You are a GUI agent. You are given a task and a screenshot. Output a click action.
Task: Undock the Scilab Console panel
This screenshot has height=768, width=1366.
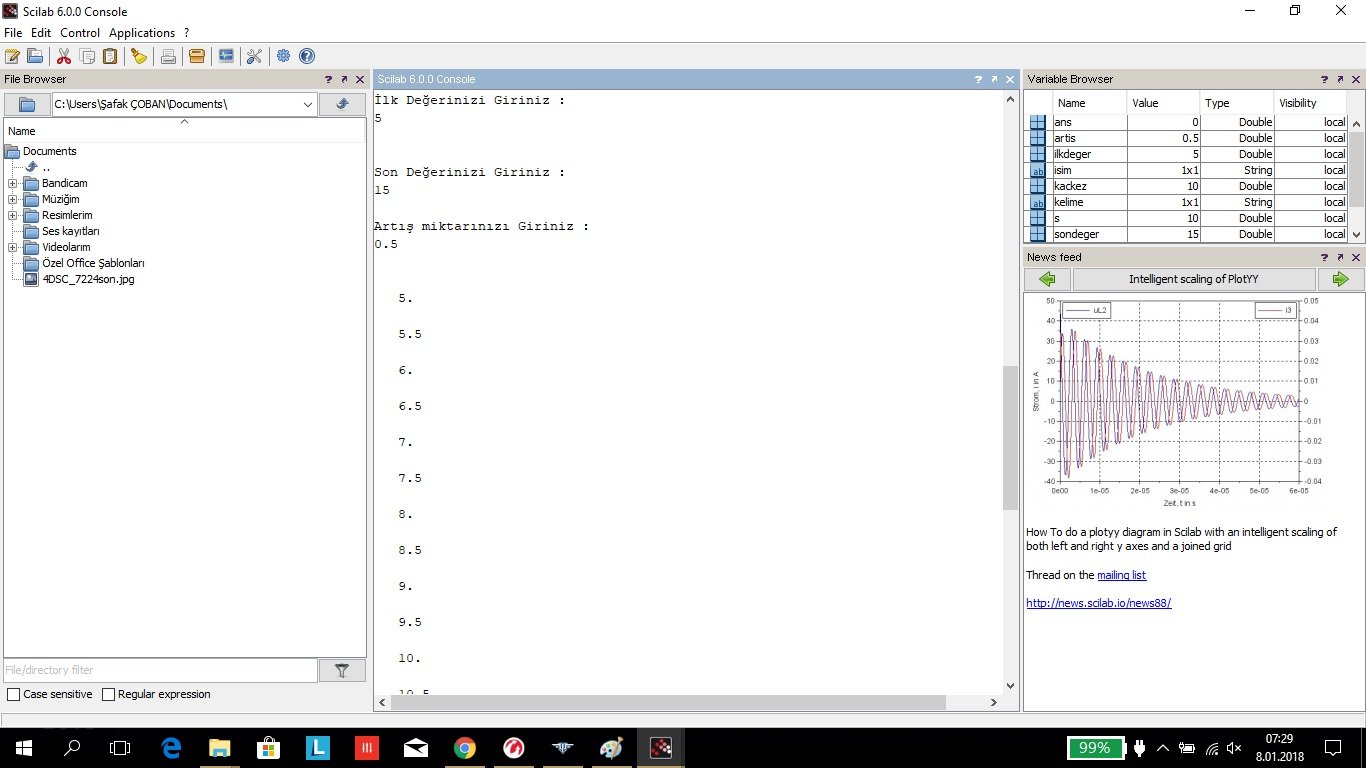[993, 79]
